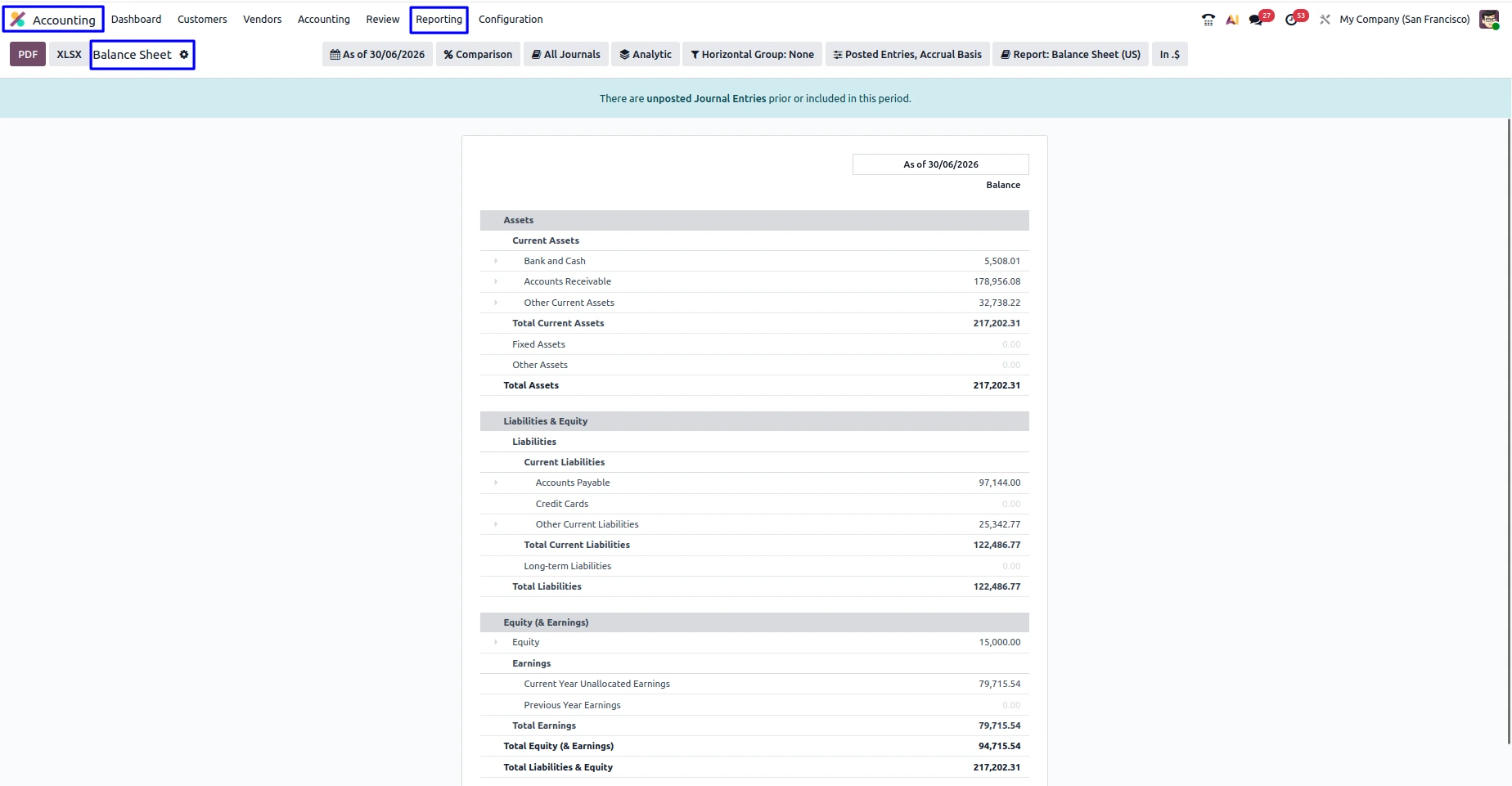The width and height of the screenshot is (1512, 786).
Task: Click the Total Current Liabilities line
Action: [754, 545]
